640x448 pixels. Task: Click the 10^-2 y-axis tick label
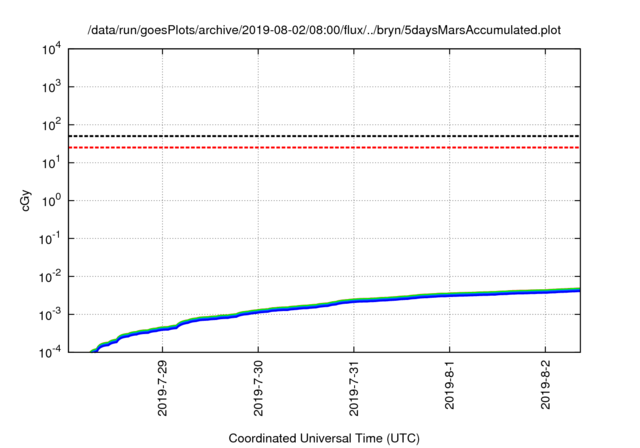pos(50,277)
